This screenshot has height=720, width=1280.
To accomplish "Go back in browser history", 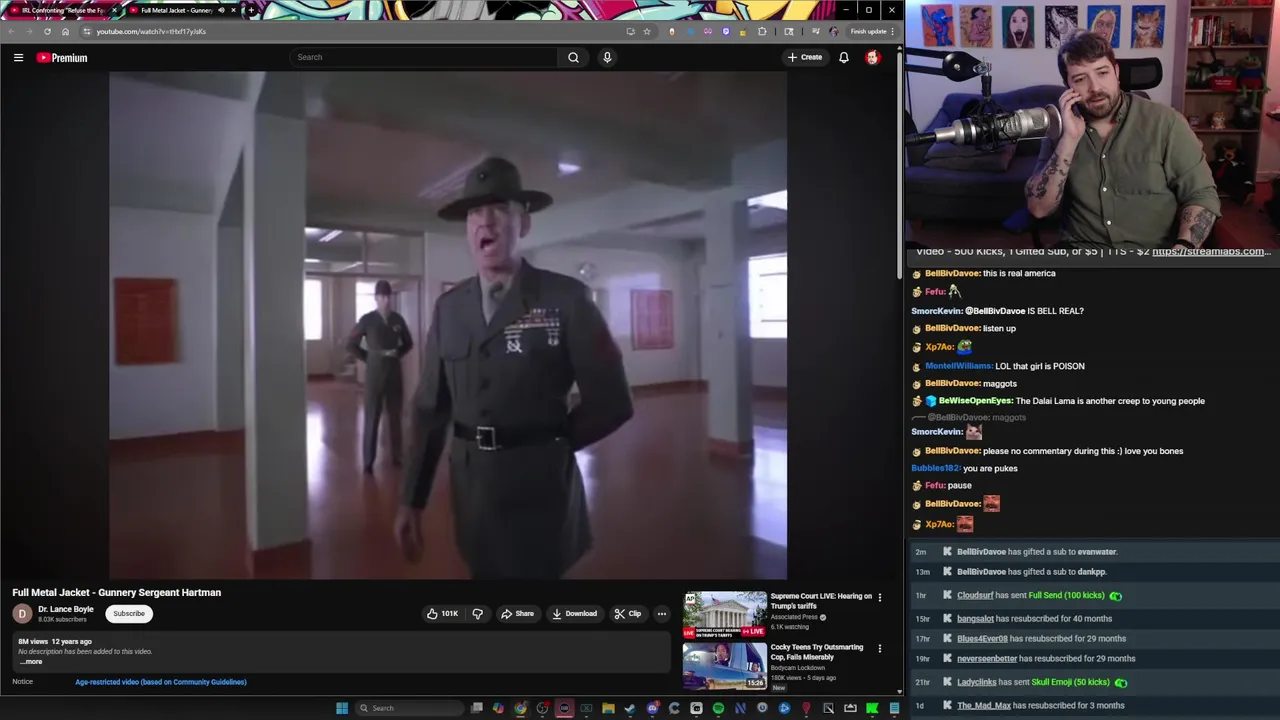I will (x=11, y=31).
